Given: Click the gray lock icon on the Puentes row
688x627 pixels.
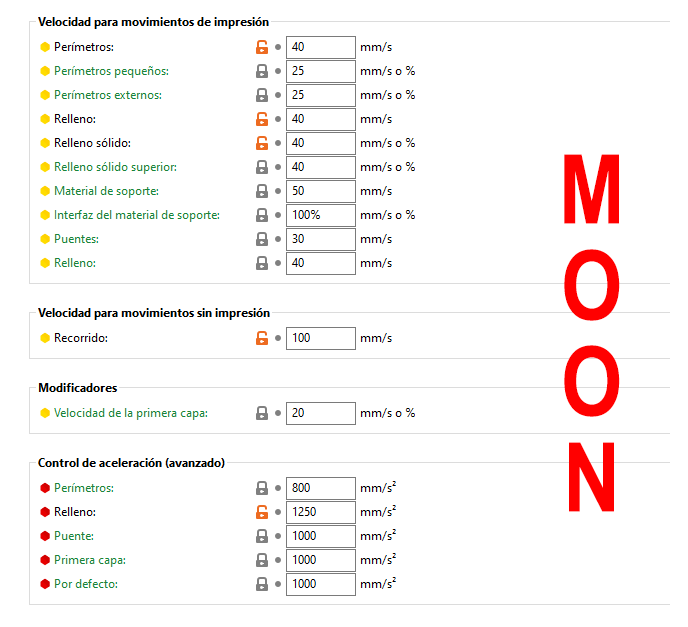Looking at the screenshot, I should (x=262, y=239).
